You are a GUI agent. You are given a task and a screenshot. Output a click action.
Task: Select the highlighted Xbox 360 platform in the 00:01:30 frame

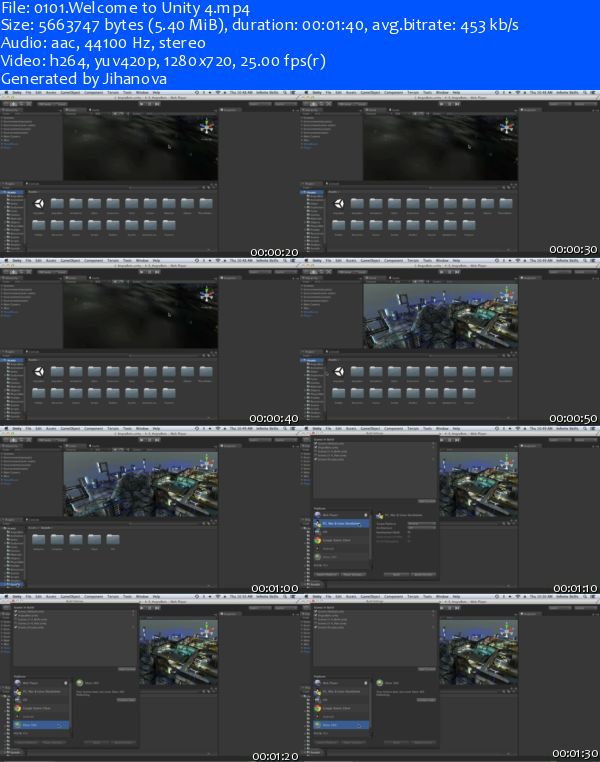click(x=342, y=725)
